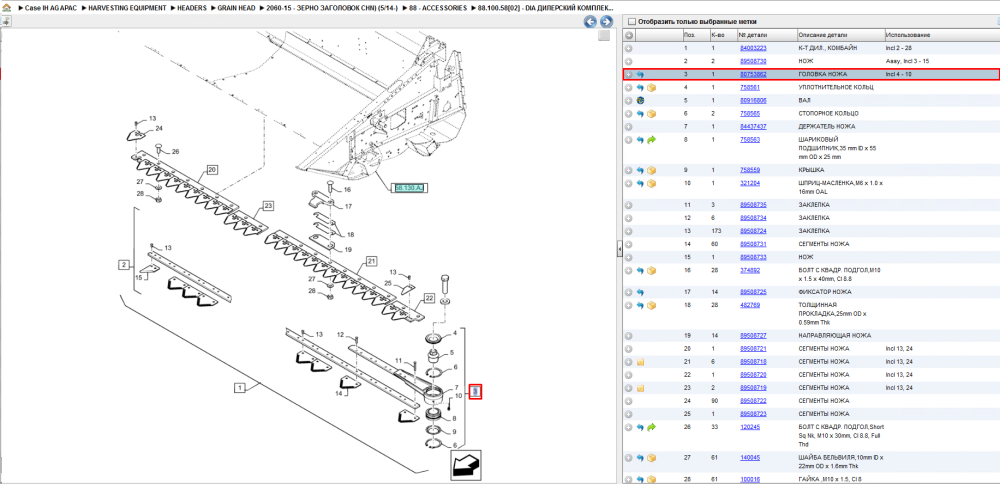This screenshot has width=1000, height=484.
Task: Open part number link 84003223
Action: [753, 48]
